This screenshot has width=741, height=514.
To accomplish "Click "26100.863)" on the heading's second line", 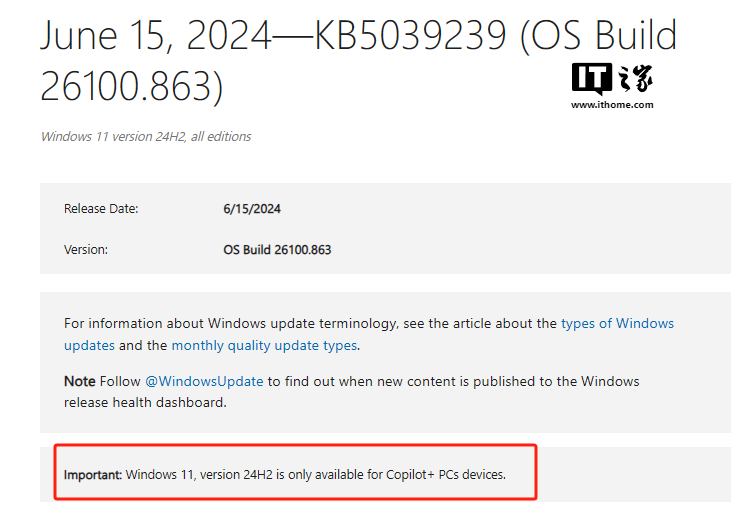I will point(130,86).
